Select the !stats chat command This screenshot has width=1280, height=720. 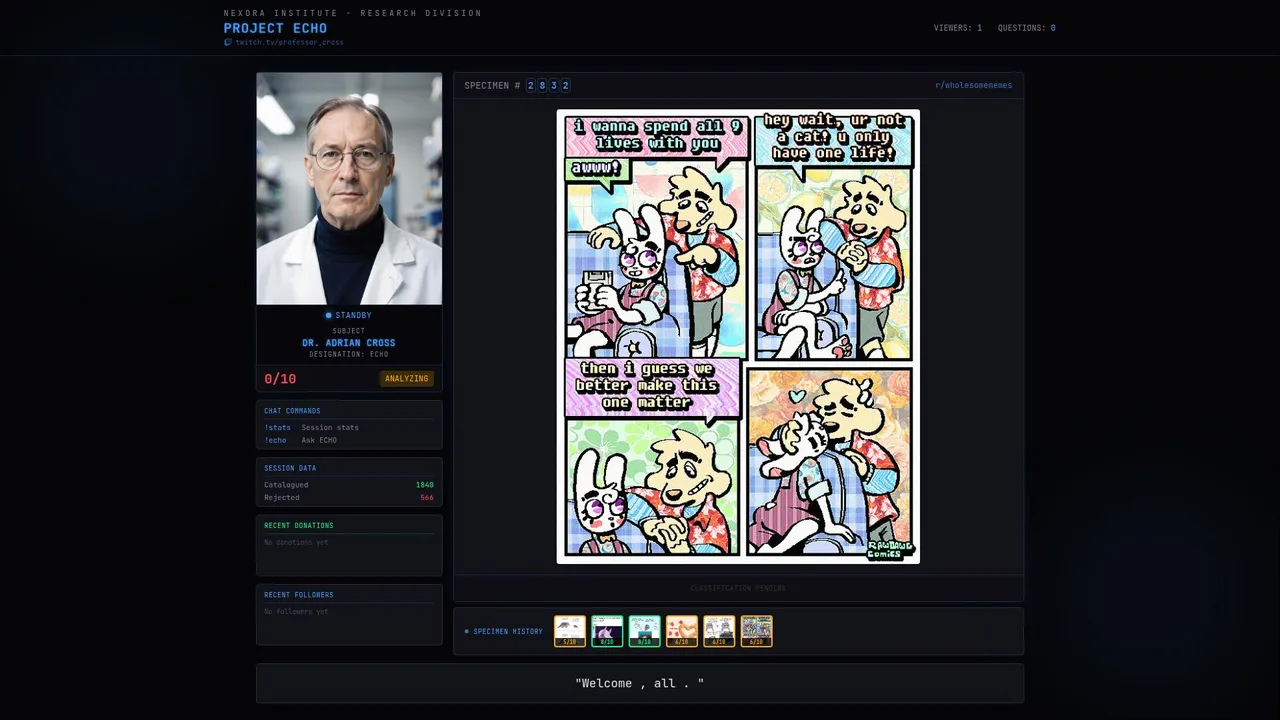[277, 428]
